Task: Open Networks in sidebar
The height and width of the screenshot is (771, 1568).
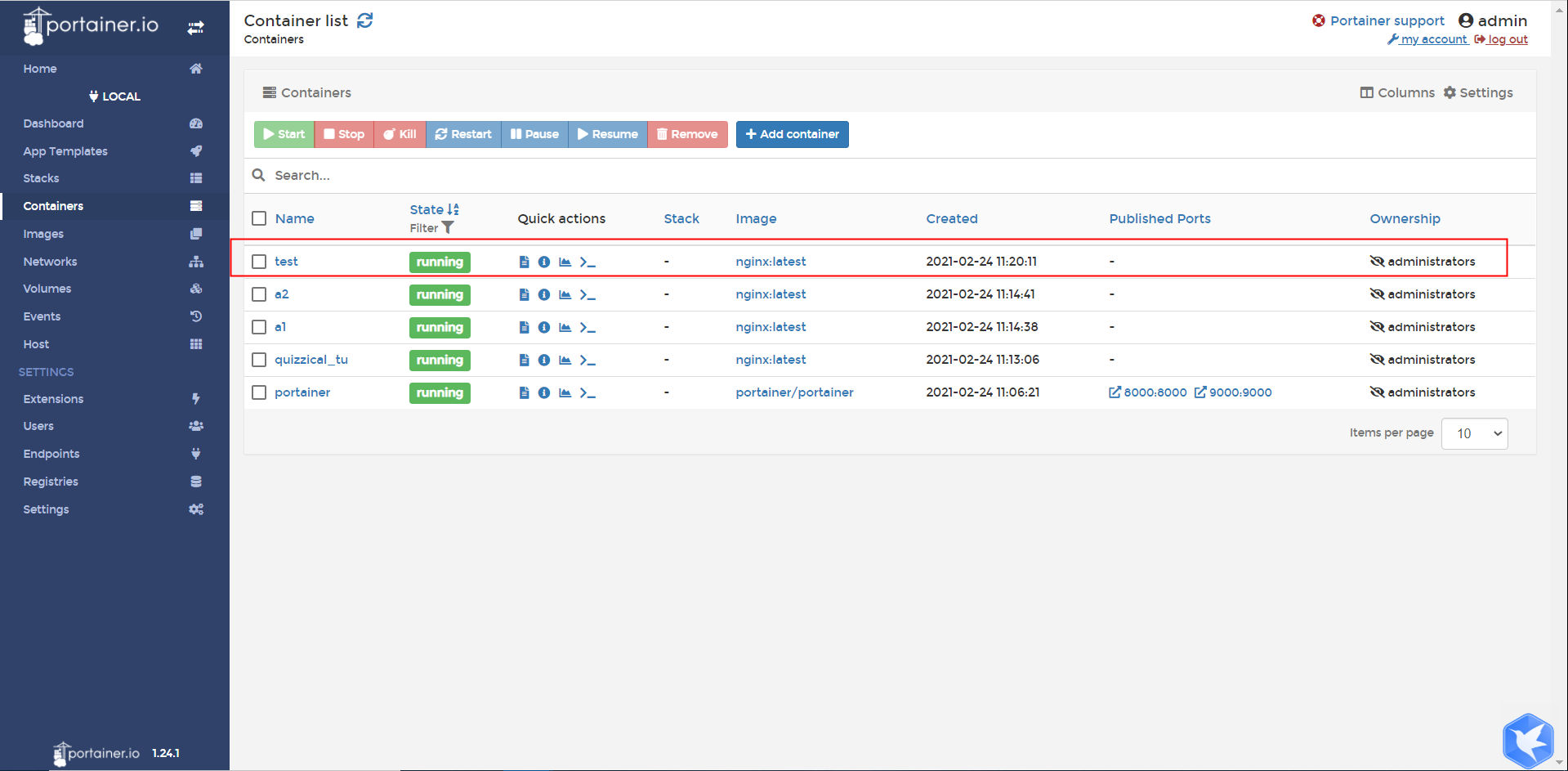Action: click(114, 262)
